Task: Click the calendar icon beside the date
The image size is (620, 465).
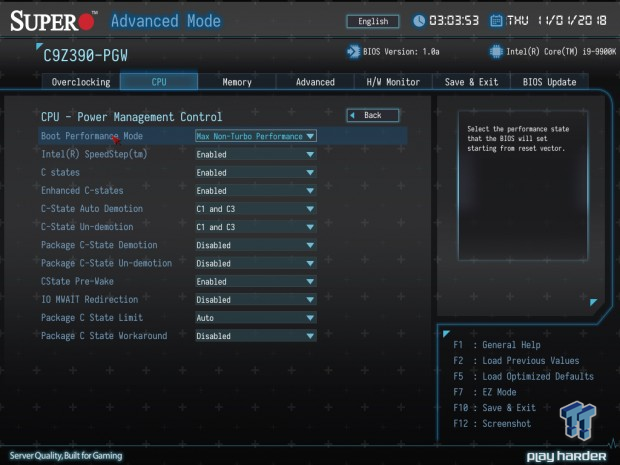Action: tap(496, 21)
